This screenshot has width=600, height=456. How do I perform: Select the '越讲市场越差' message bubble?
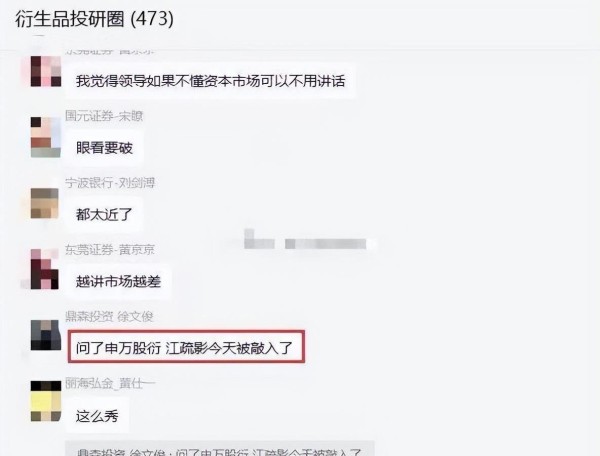118,282
